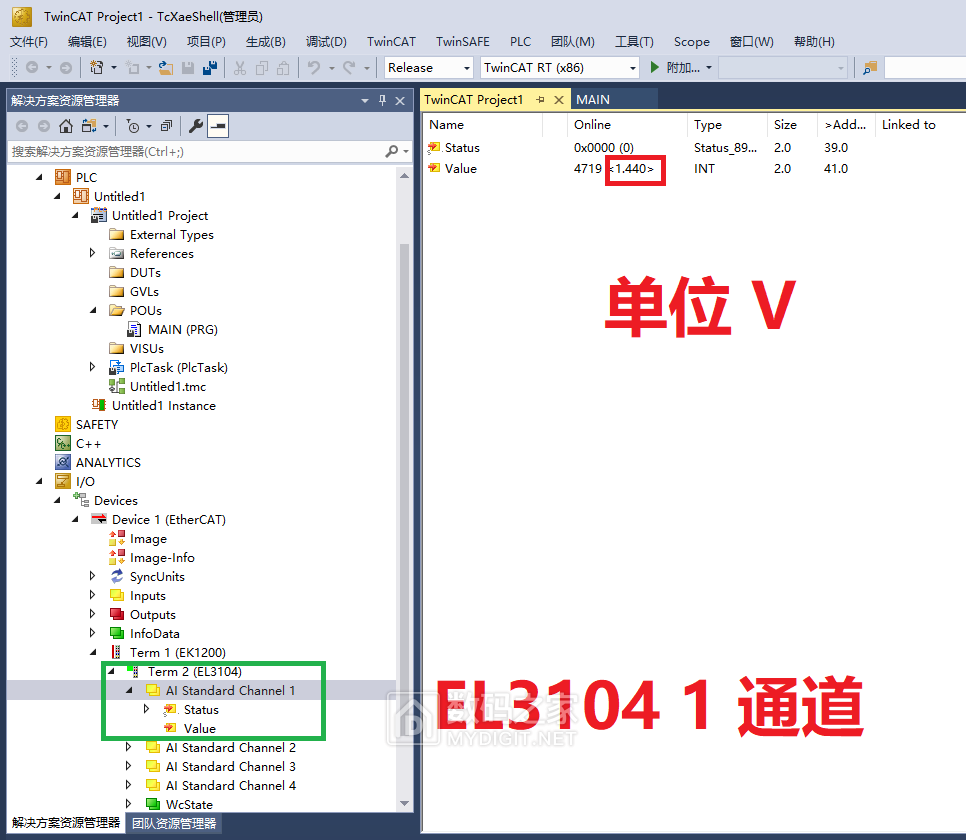Image resolution: width=966 pixels, height=840 pixels.
Task: Click the Undo arrow icon
Action: point(314,67)
